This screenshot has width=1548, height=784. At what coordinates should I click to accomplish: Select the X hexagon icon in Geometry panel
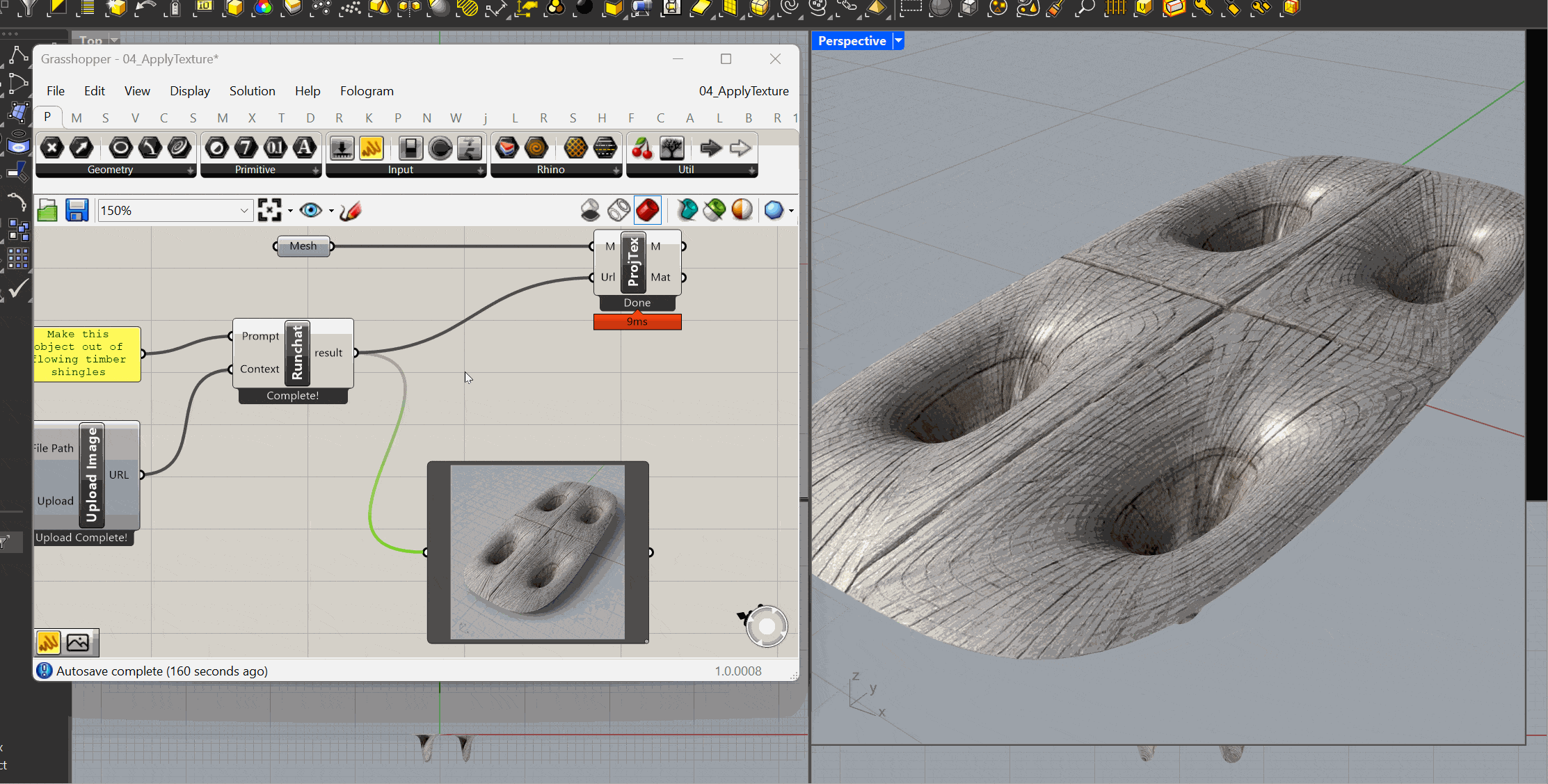[52, 147]
